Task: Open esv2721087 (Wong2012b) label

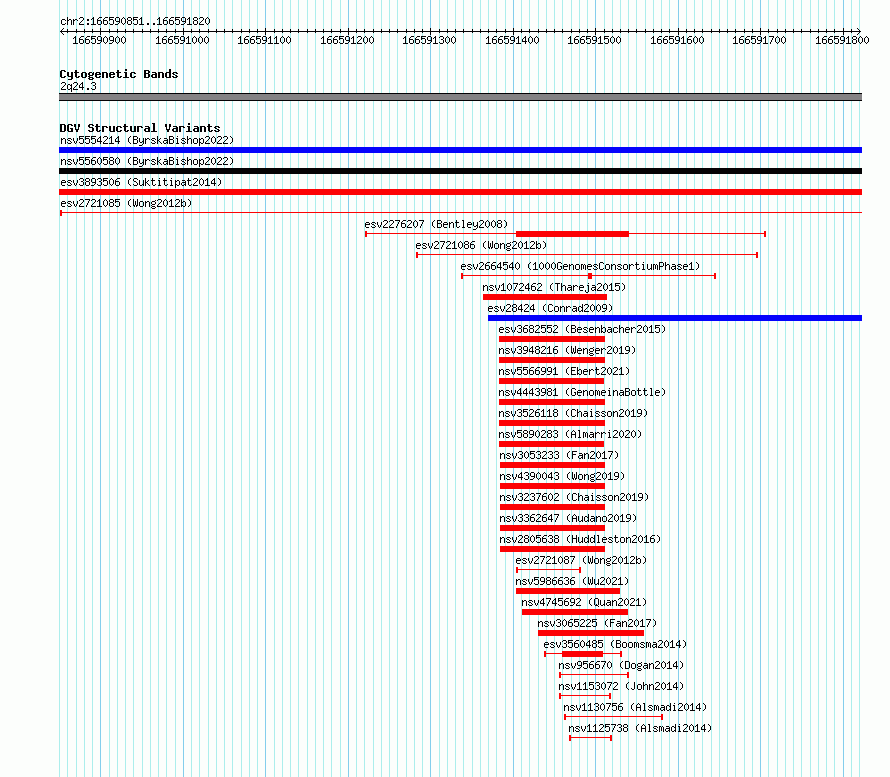Action: coord(581,560)
